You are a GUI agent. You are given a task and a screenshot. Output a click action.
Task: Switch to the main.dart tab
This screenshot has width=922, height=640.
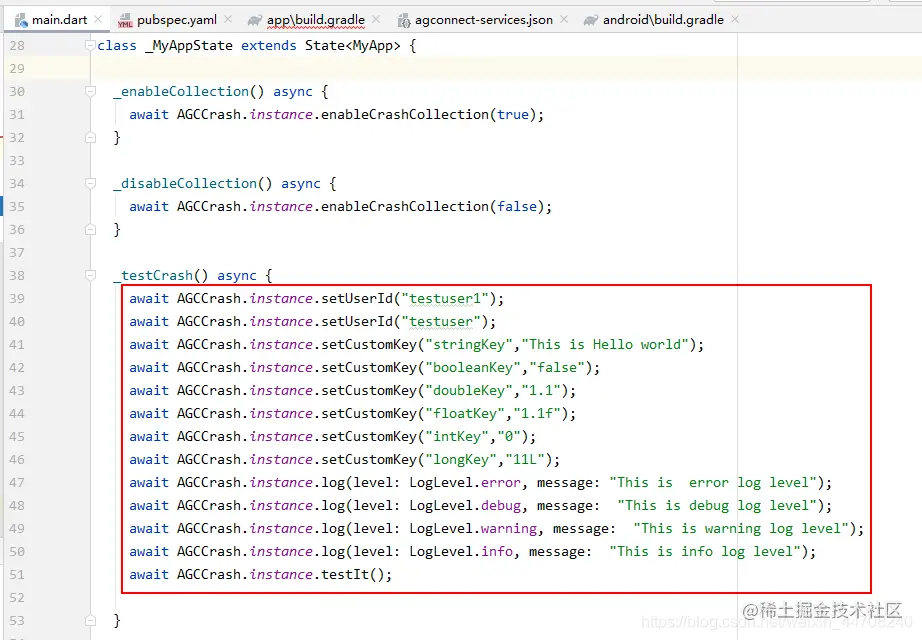59,20
